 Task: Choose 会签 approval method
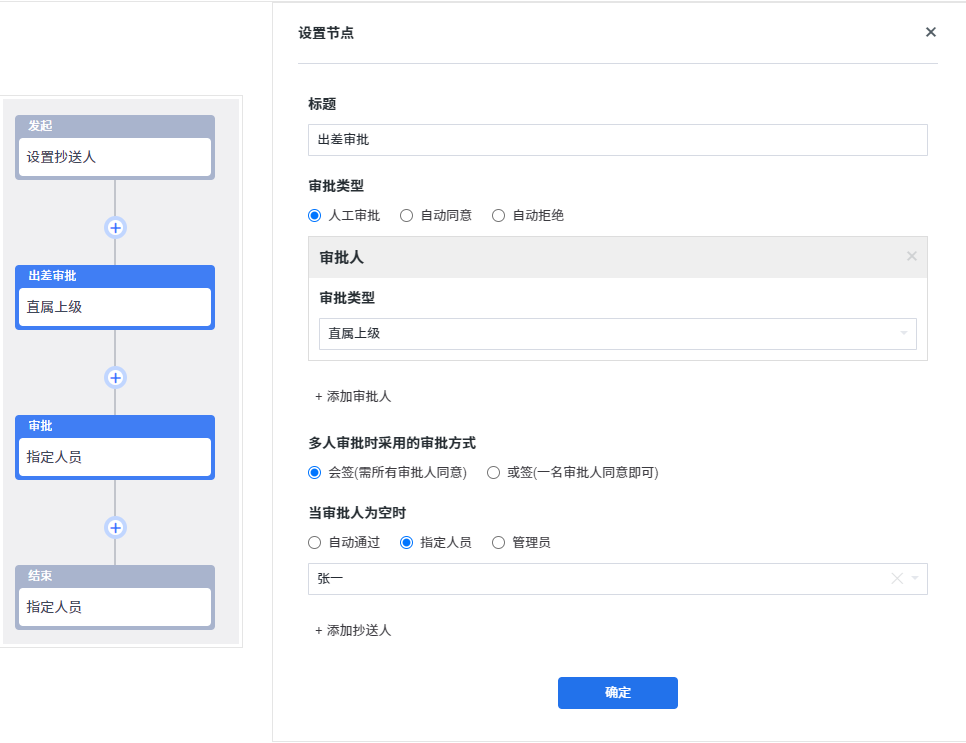coord(315,472)
